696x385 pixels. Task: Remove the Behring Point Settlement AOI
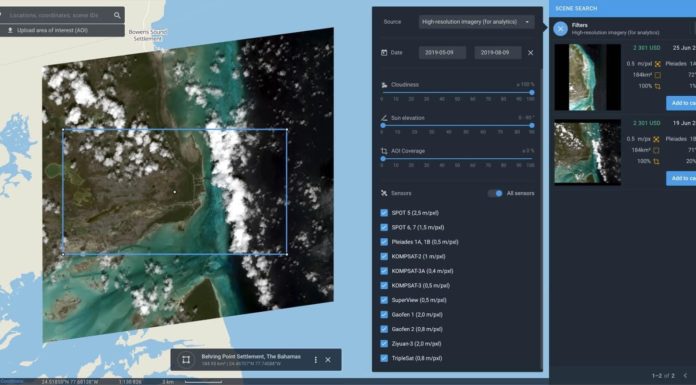click(328, 360)
